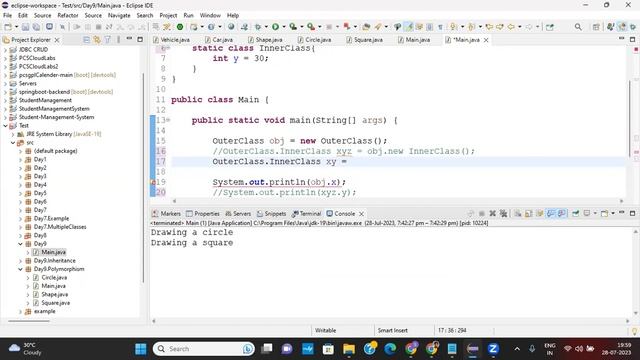The width and height of the screenshot is (640, 360).
Task: Open Zoom app from taskbar
Action: point(493,349)
